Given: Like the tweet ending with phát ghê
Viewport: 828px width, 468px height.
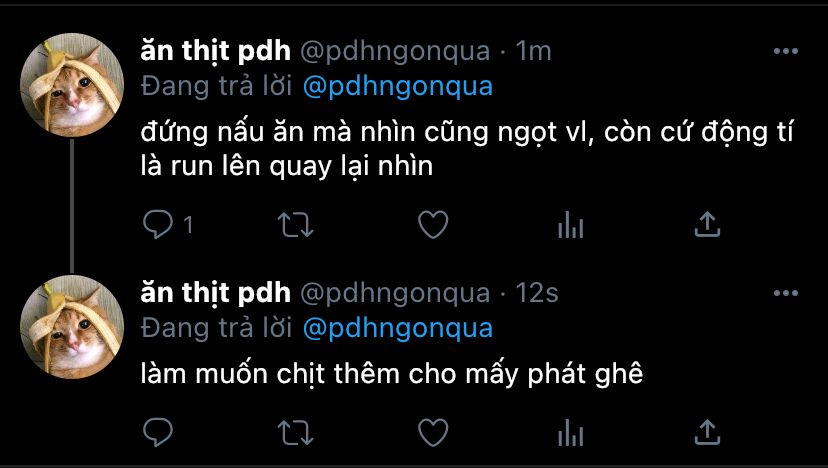Looking at the screenshot, I should (433, 432).
